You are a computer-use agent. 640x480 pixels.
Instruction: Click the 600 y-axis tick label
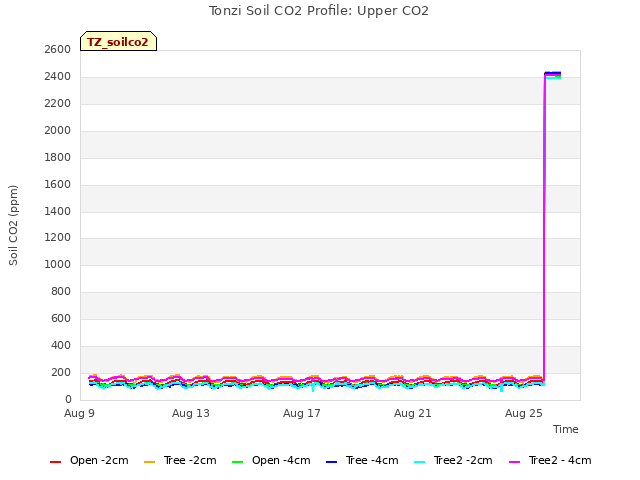tap(61, 318)
